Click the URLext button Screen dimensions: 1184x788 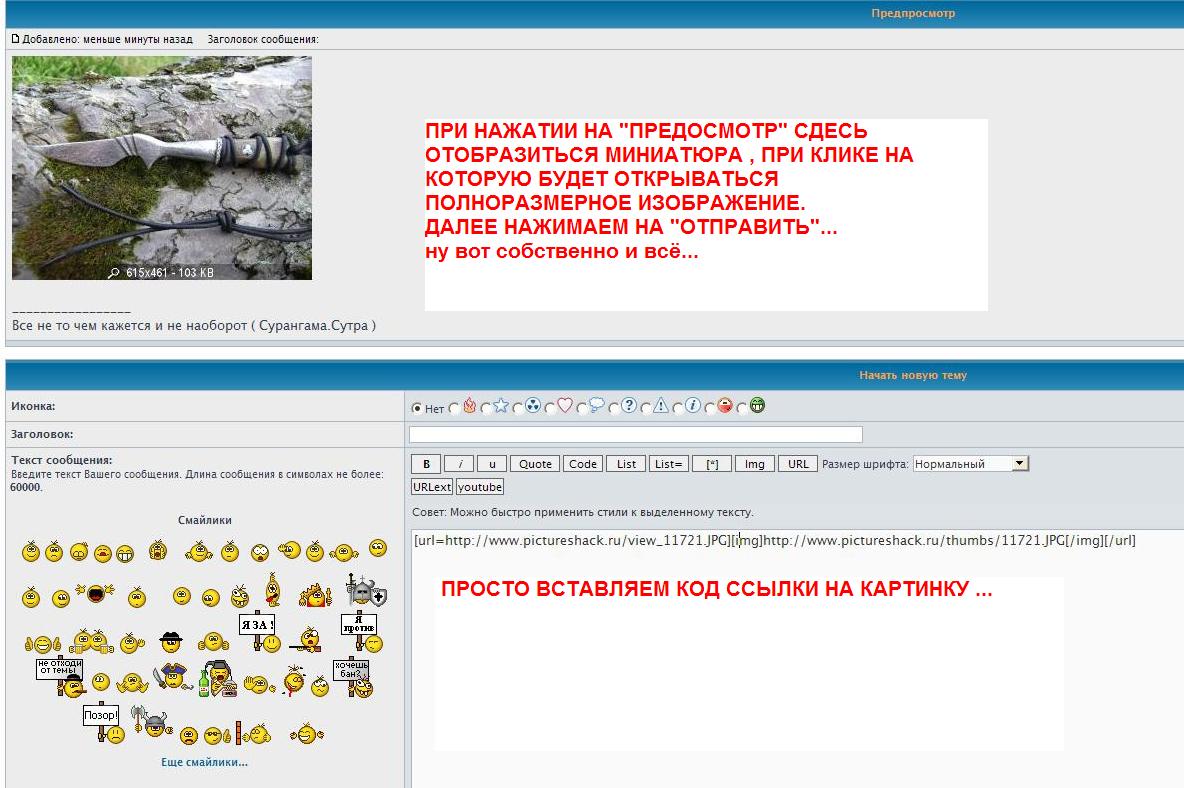pos(432,487)
